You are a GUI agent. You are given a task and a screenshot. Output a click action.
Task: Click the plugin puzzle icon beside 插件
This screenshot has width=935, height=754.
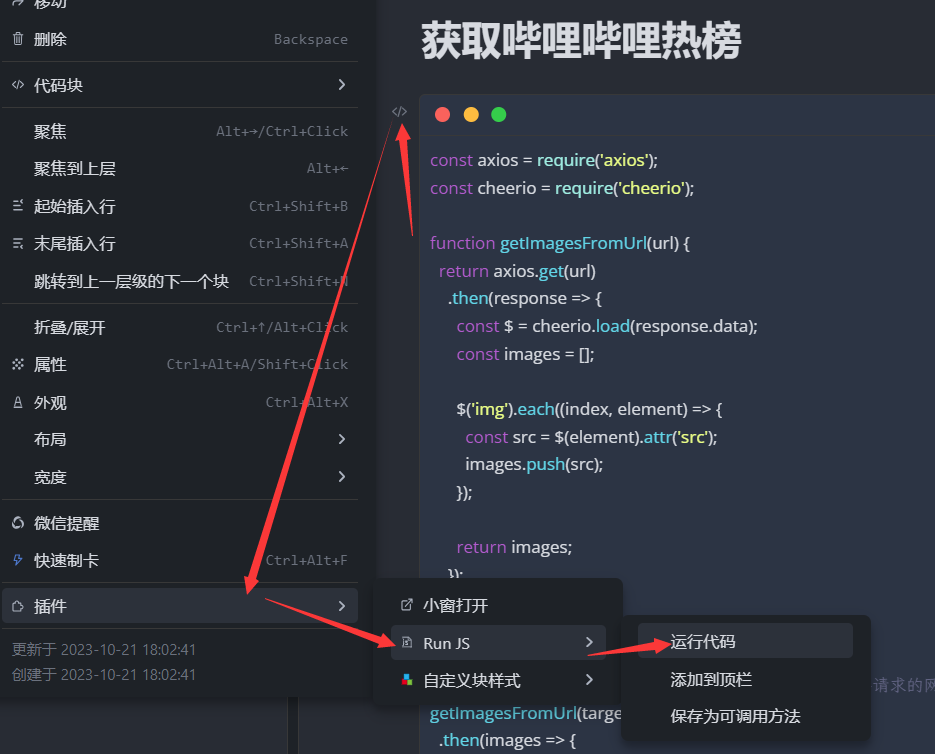click(18, 606)
